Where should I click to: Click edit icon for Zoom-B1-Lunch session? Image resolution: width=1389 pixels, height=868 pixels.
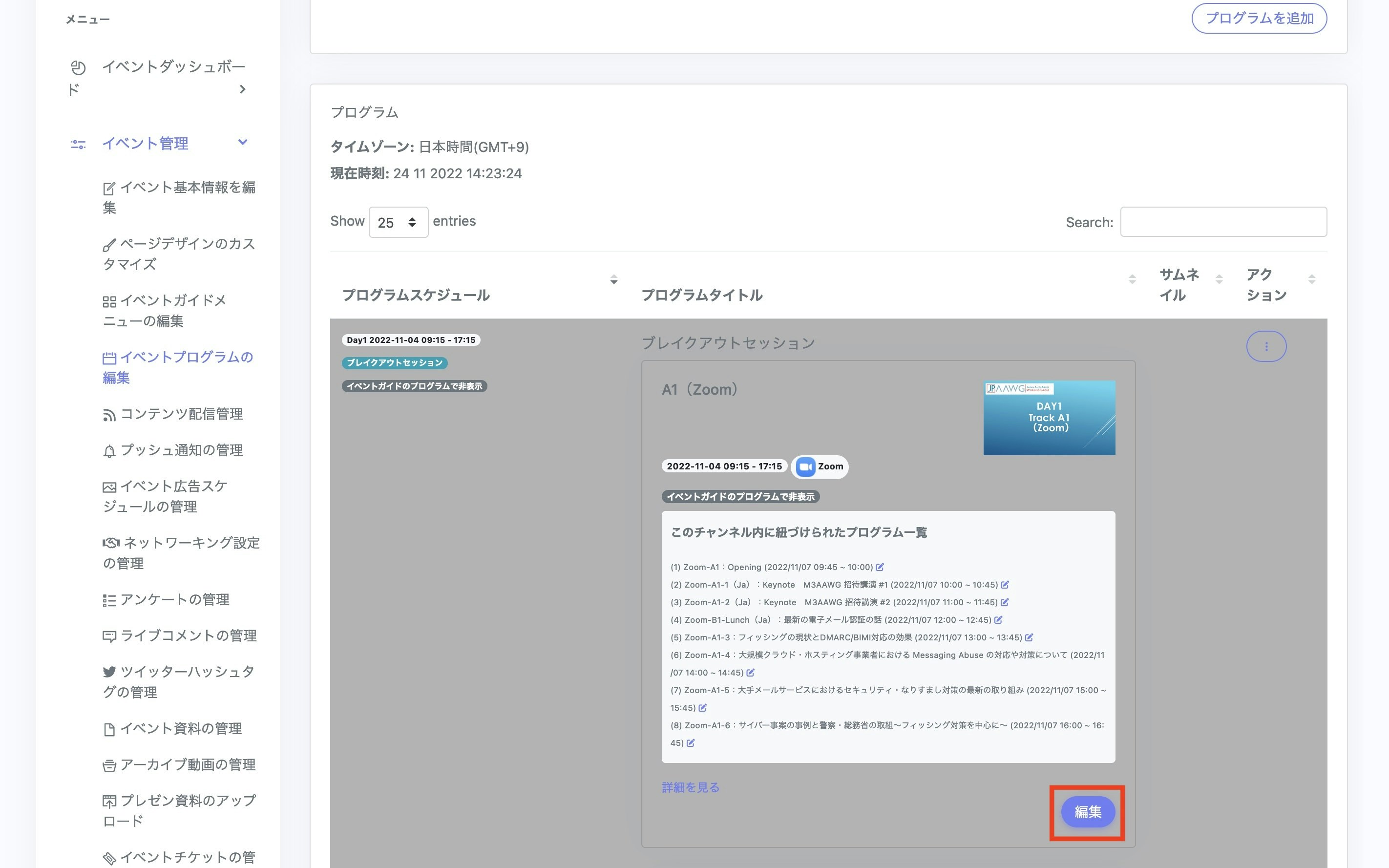point(998,620)
